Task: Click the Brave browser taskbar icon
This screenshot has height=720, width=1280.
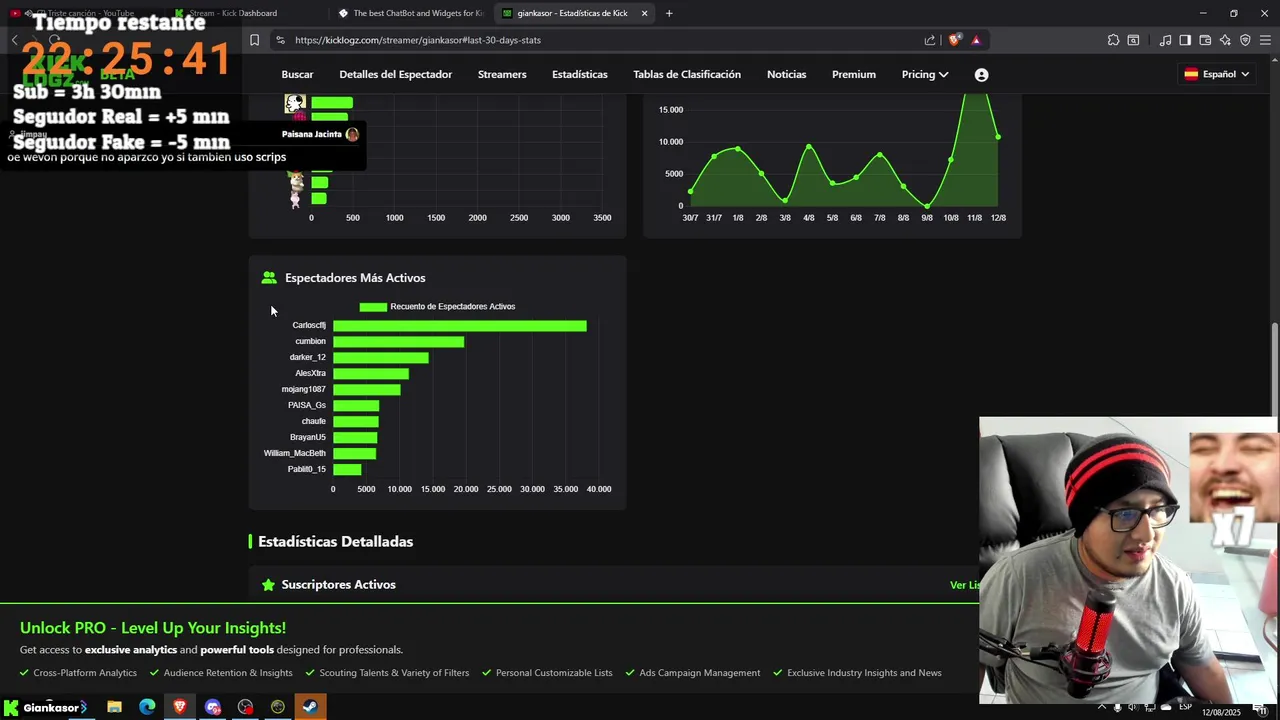Action: click(x=180, y=707)
